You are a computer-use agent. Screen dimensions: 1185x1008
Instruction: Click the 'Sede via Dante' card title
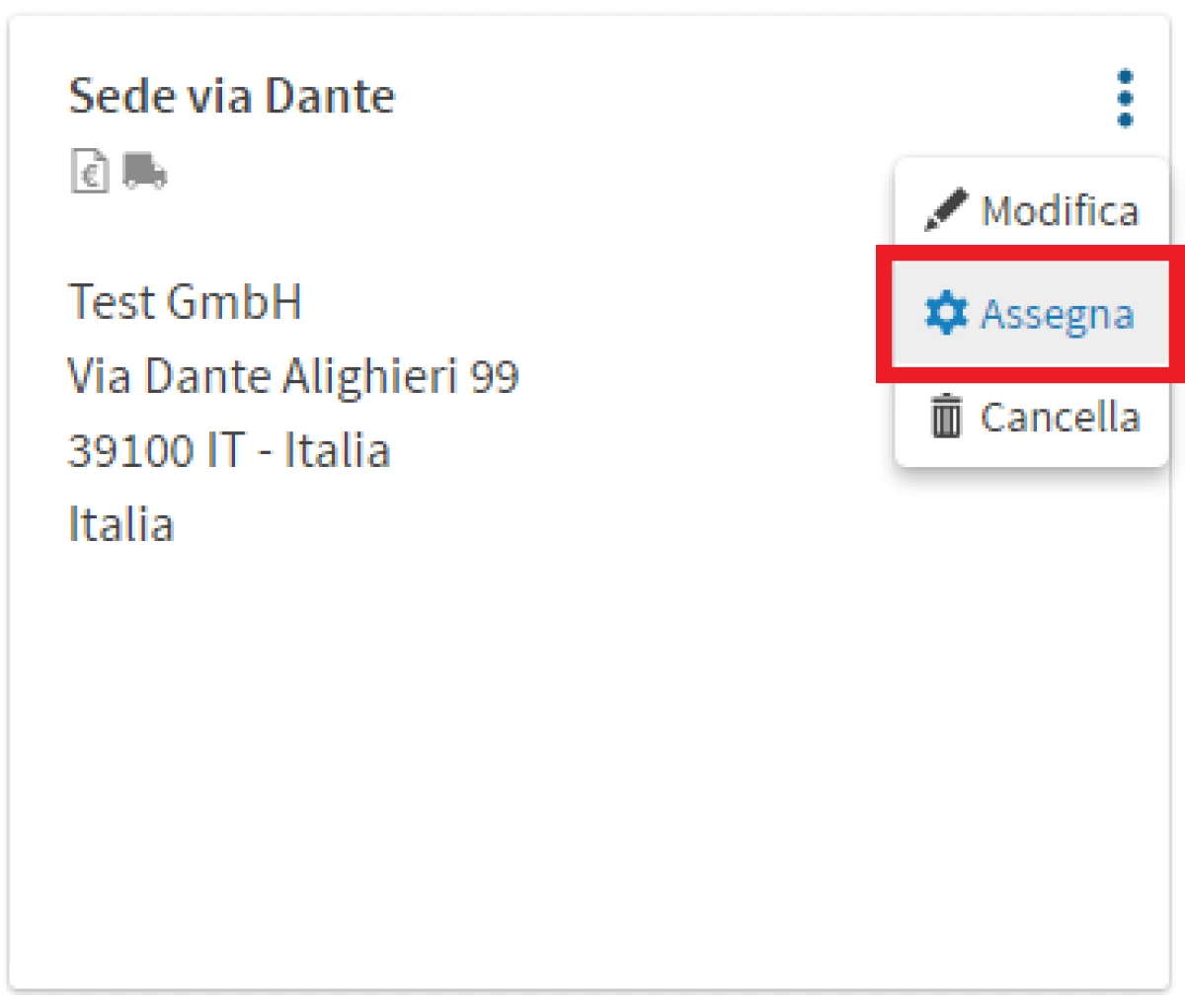pos(231,97)
